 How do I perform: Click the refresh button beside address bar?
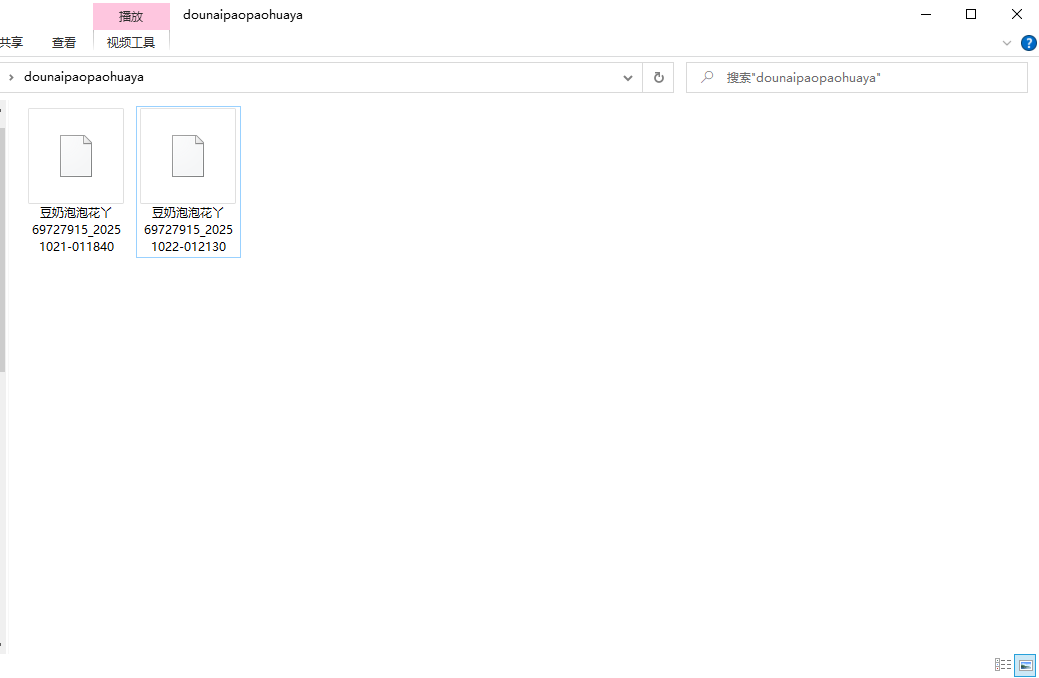pos(658,77)
